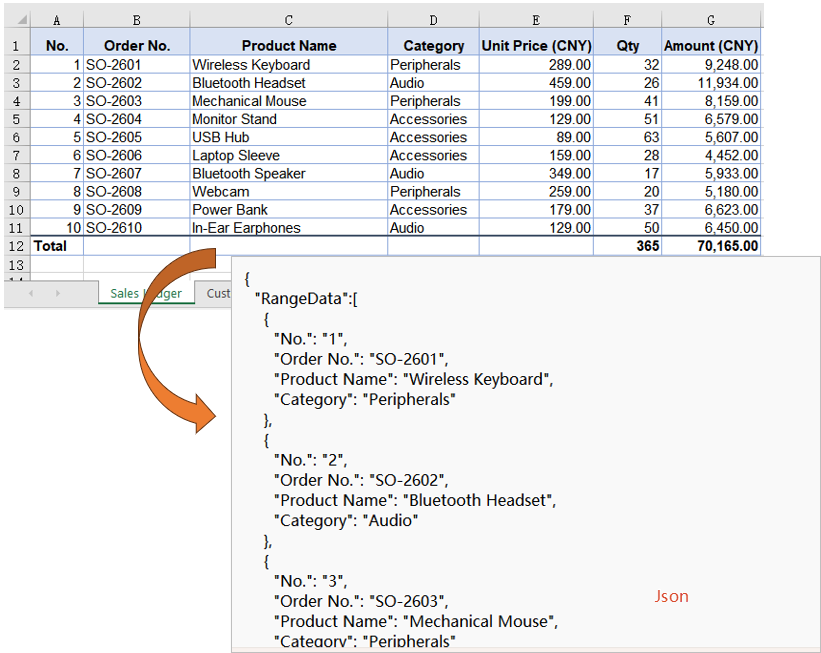Screen dimensions: 821x653
Task: Select column B header
Action: click(136, 20)
